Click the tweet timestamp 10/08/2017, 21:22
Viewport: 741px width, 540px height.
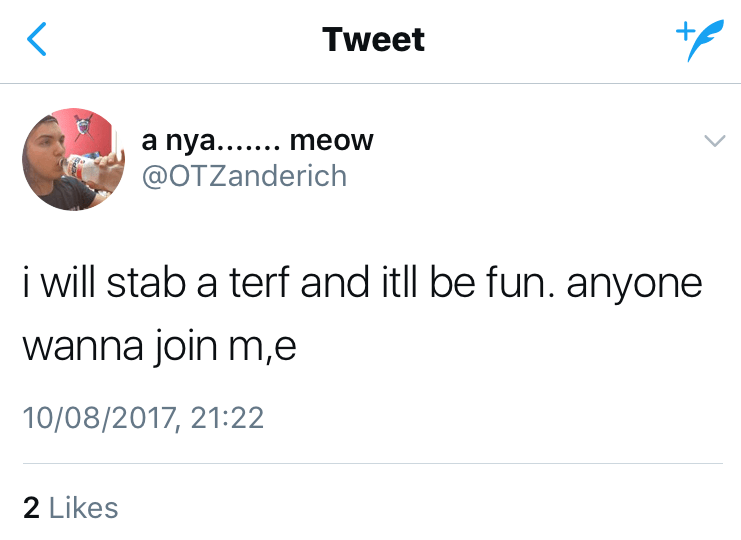(x=143, y=416)
